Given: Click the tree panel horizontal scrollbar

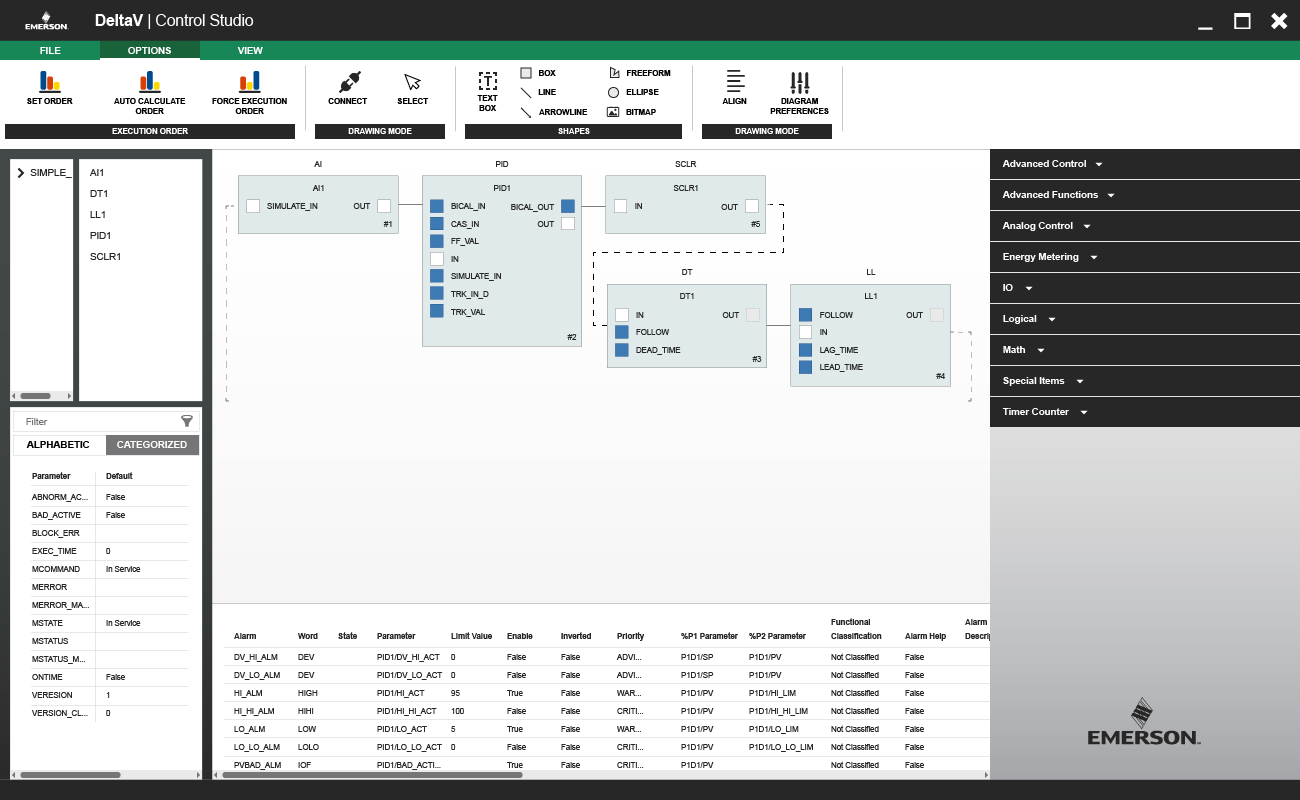Looking at the screenshot, I should click(x=35, y=396).
